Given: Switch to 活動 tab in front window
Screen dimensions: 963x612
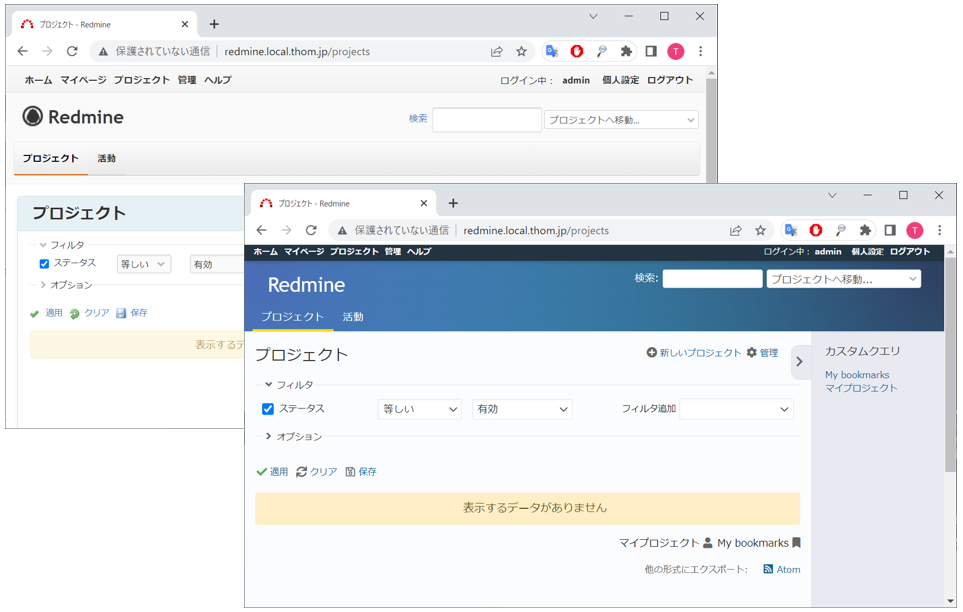Looking at the screenshot, I should [x=353, y=317].
